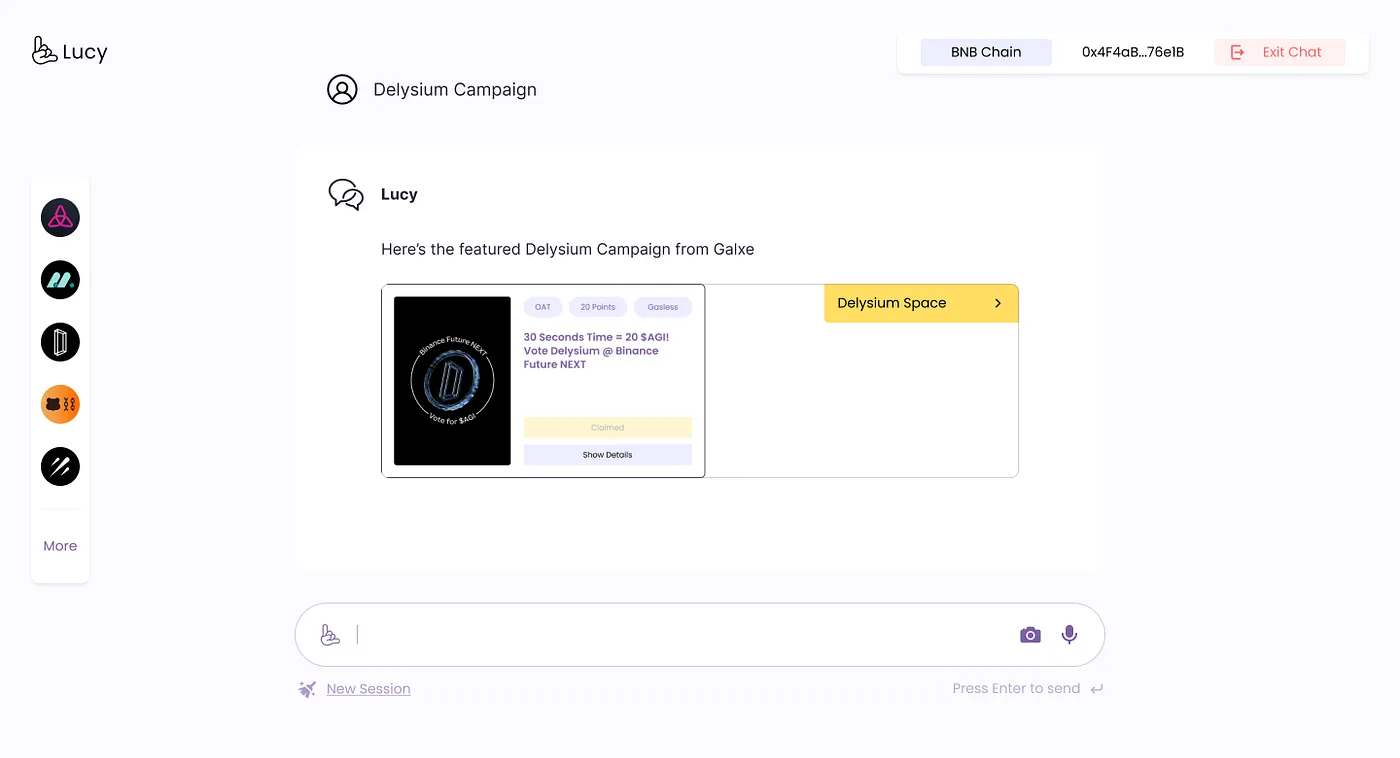Select the Delysium door icon in sidebar
The image size is (1400, 758).
click(60, 342)
